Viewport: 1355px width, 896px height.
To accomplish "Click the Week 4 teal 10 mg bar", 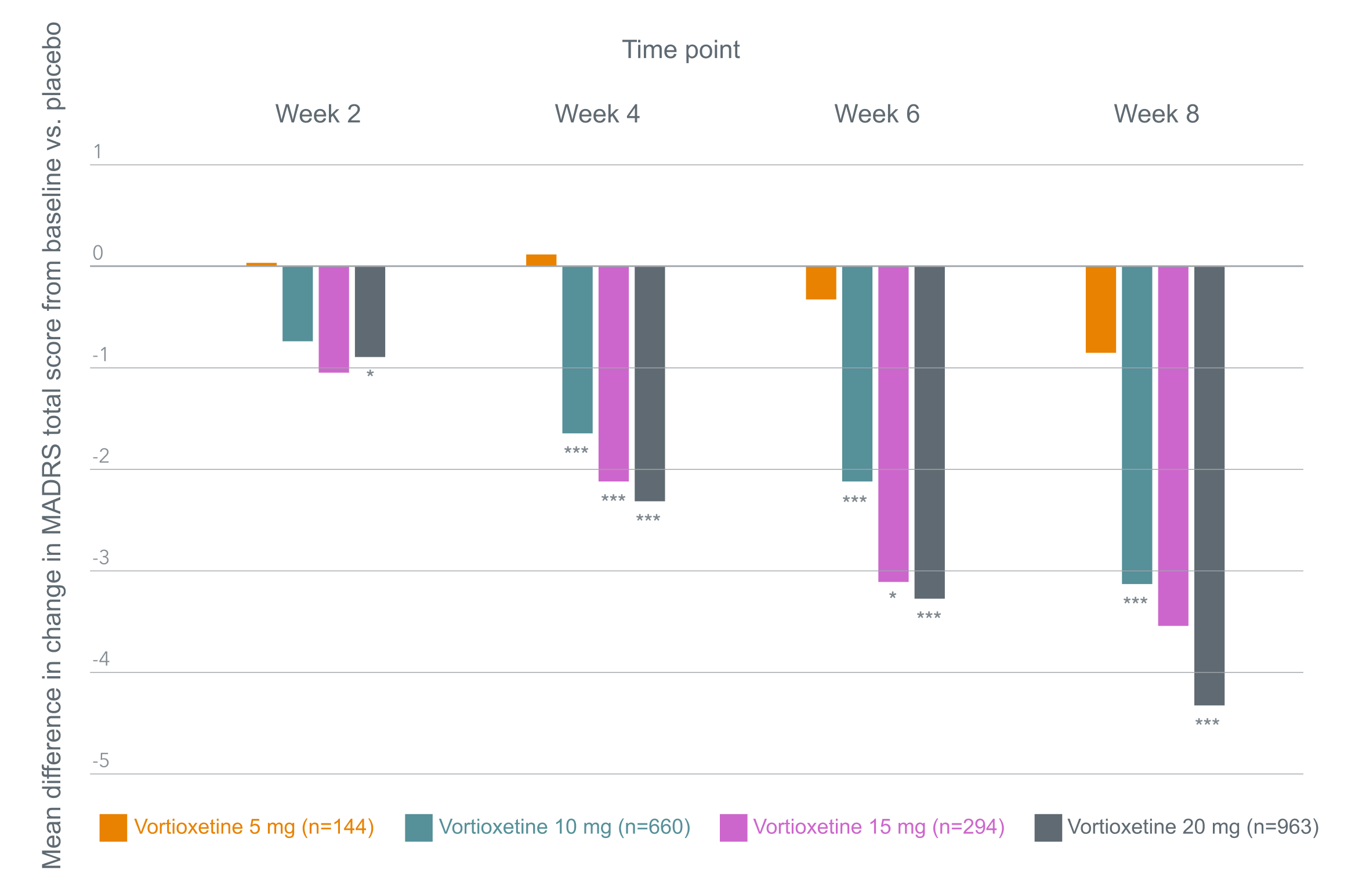I will (x=577, y=349).
